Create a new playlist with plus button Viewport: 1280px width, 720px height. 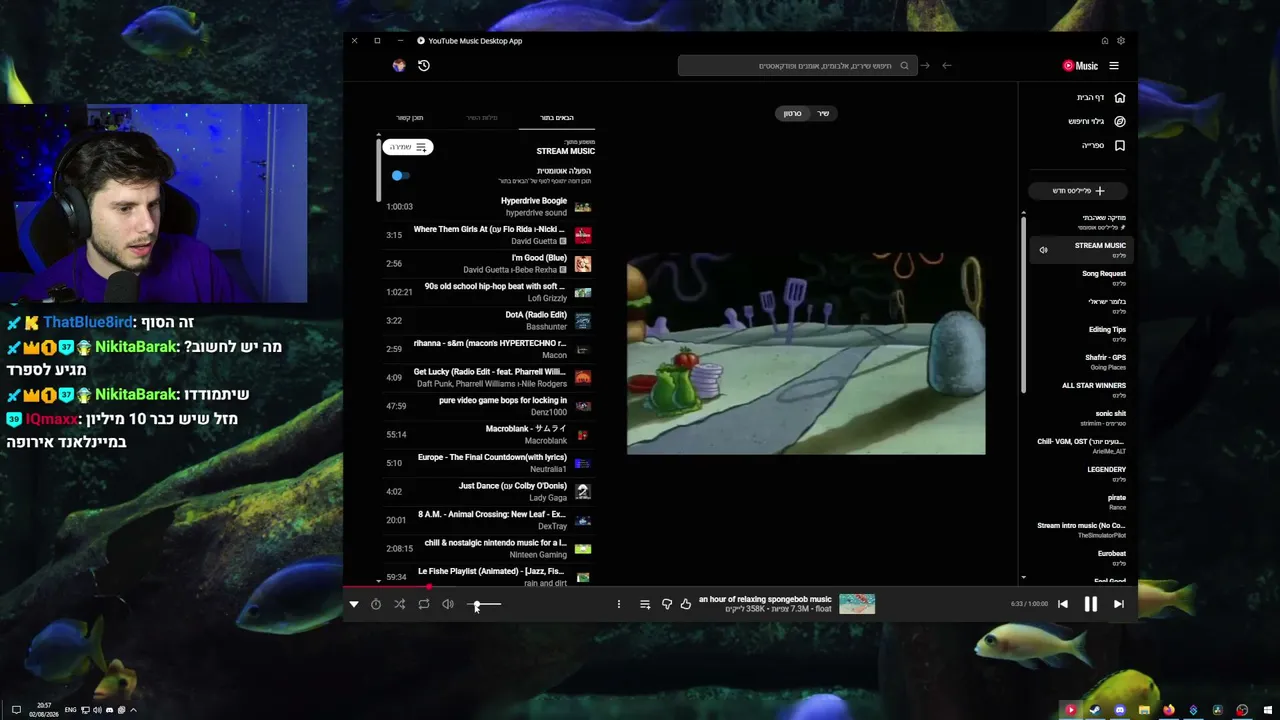(x=1079, y=190)
